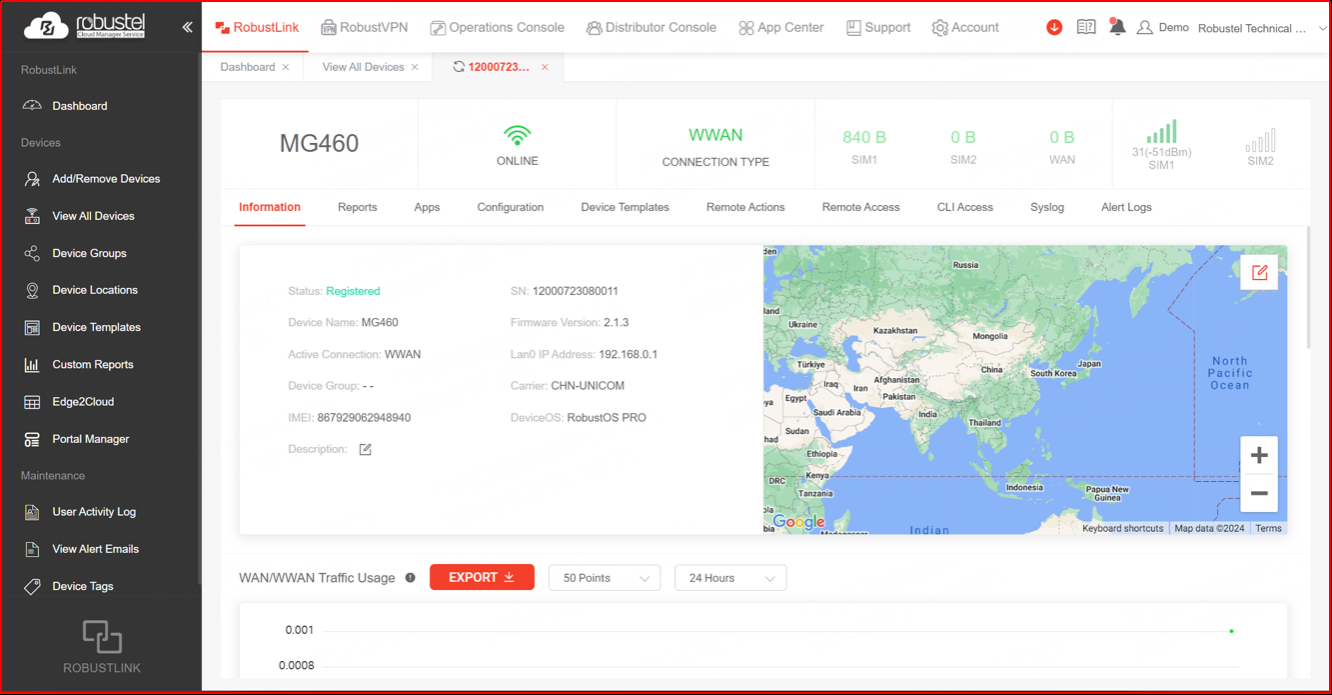Open Device Locations in the sidebar

click(94, 290)
